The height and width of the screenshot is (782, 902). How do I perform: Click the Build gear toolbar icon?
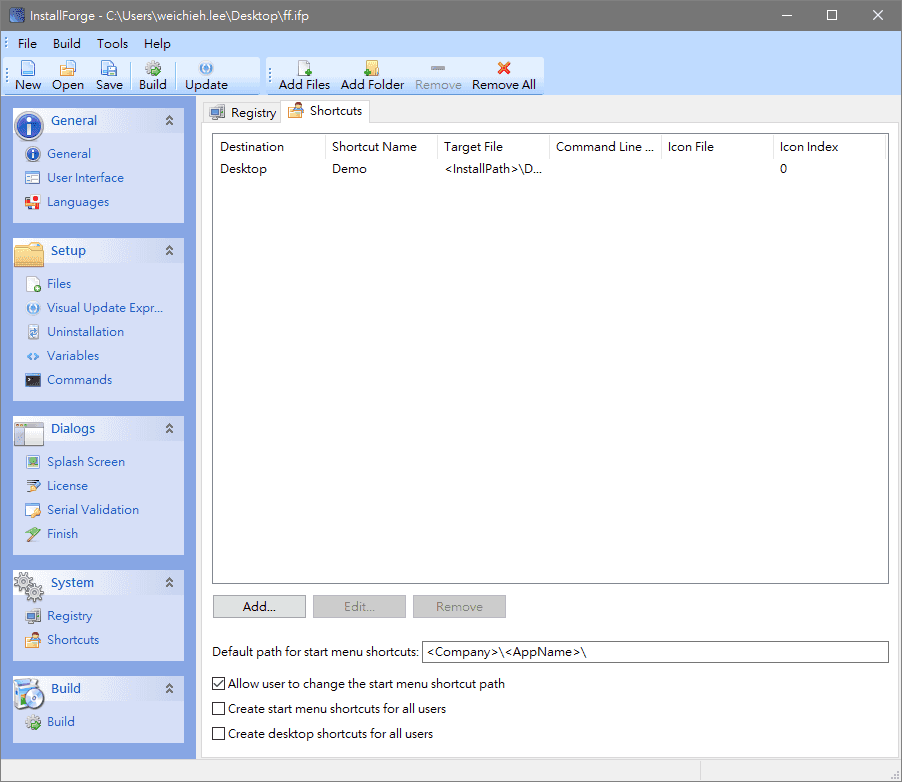point(152,68)
